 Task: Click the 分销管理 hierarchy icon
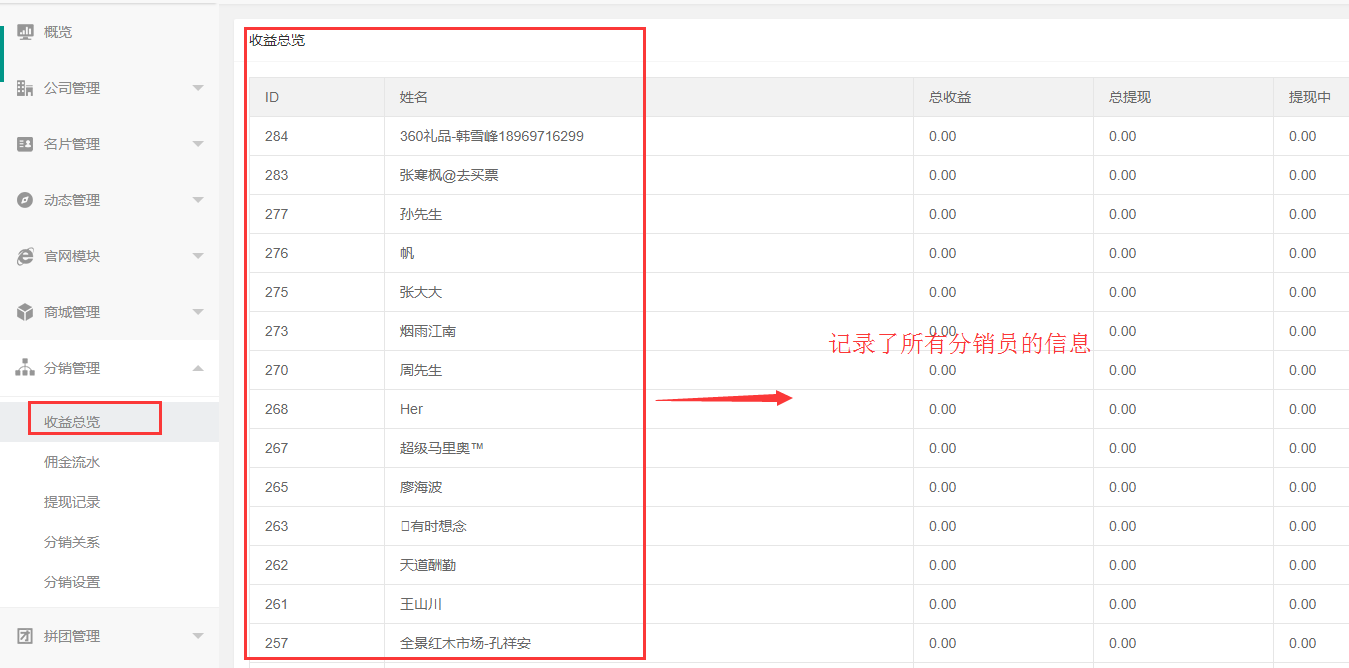point(25,368)
